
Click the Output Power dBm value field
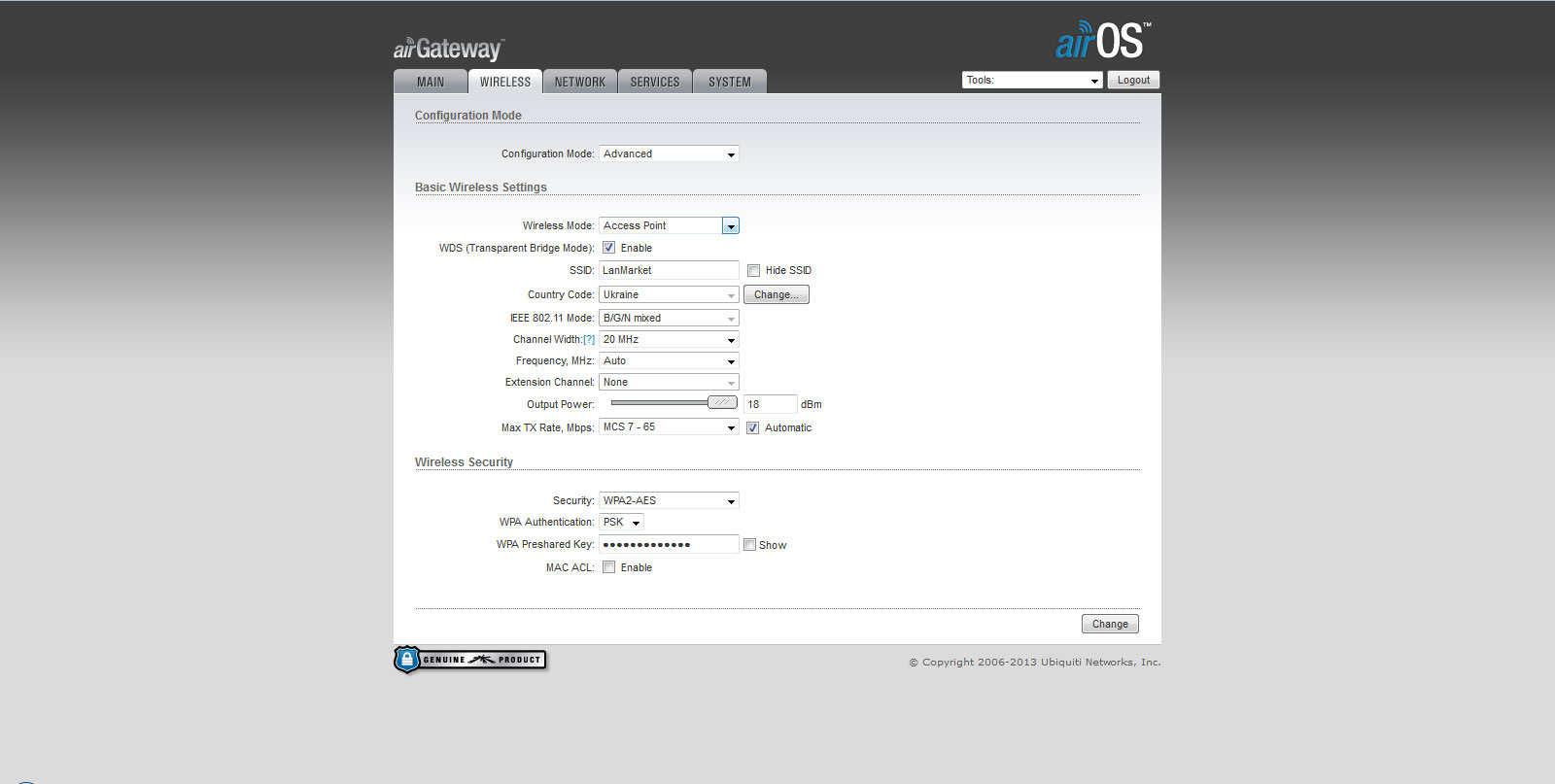point(770,404)
